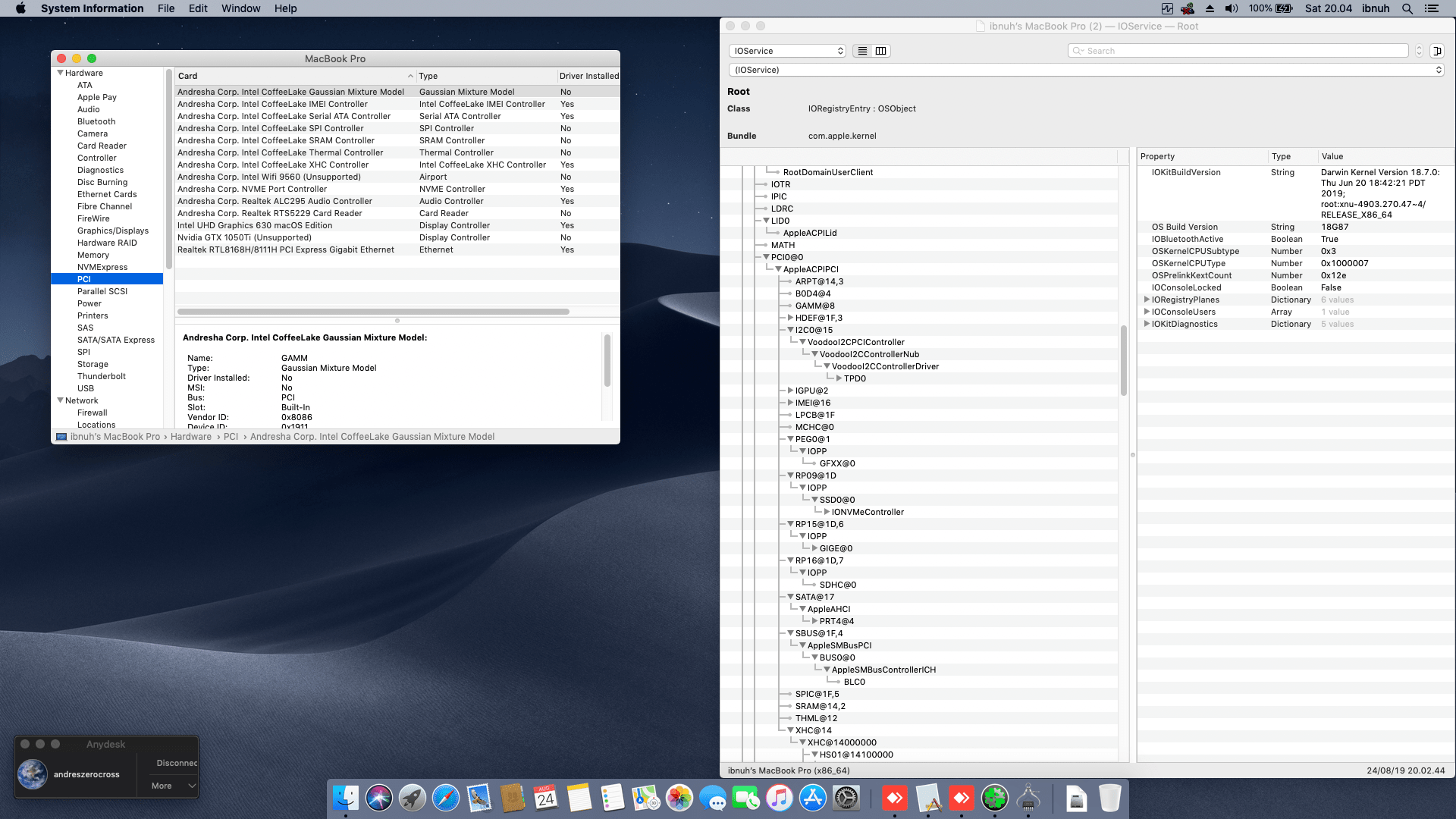
Task: Select IONVMeController node in registry tree
Action: [868, 512]
